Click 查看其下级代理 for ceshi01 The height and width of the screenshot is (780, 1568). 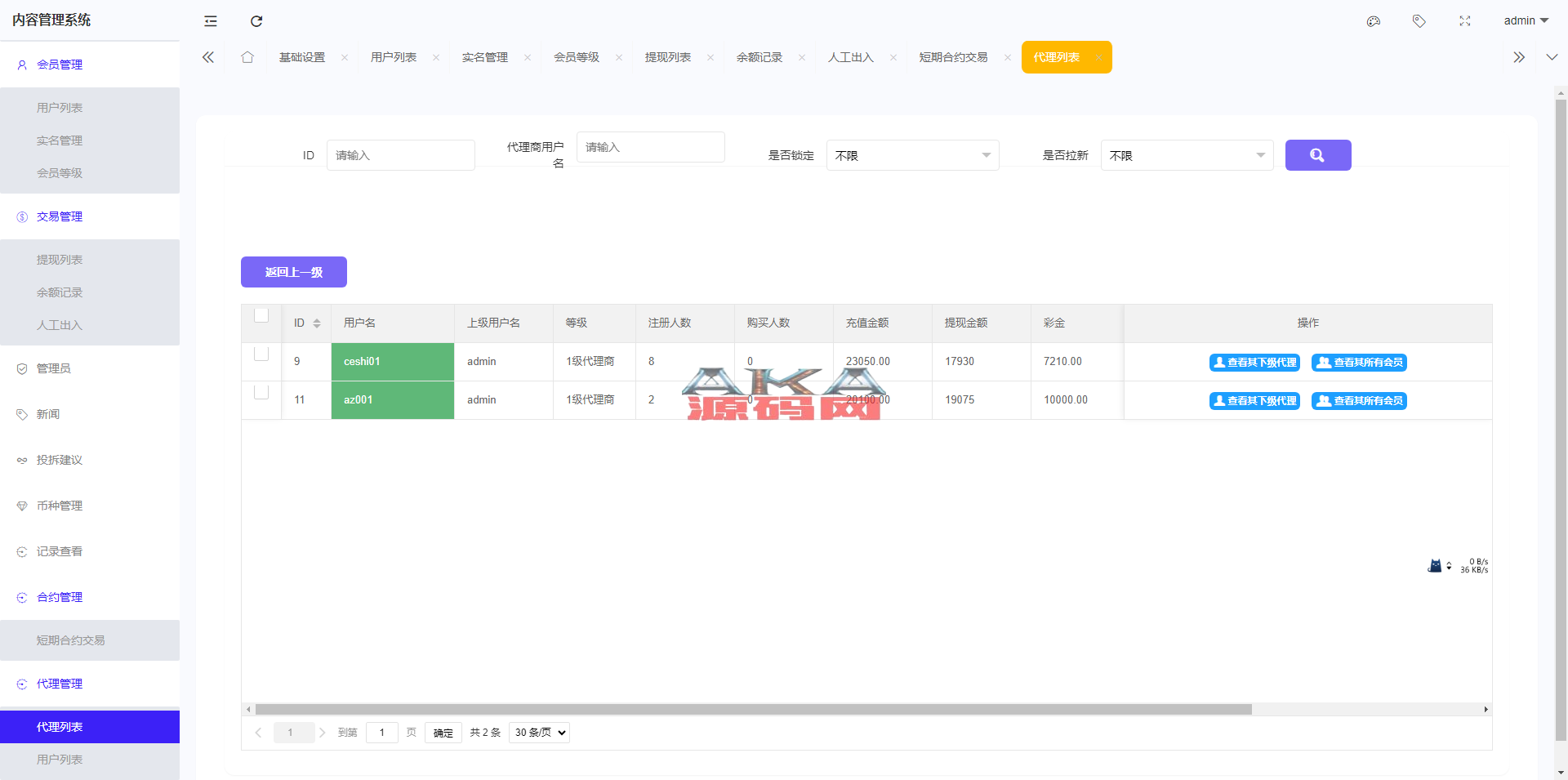(1254, 363)
